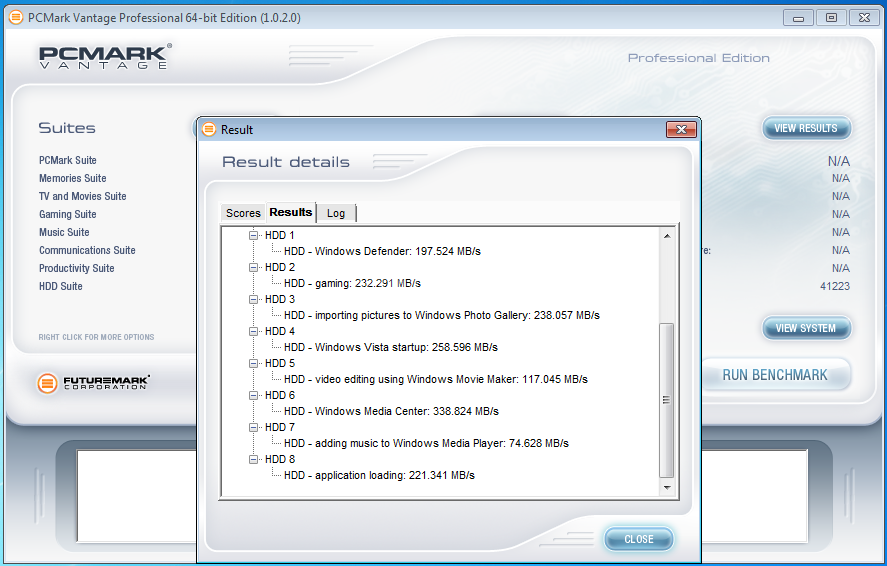The width and height of the screenshot is (887, 566).
Task: Select HDD Suite in Suites list
Action: pos(61,287)
